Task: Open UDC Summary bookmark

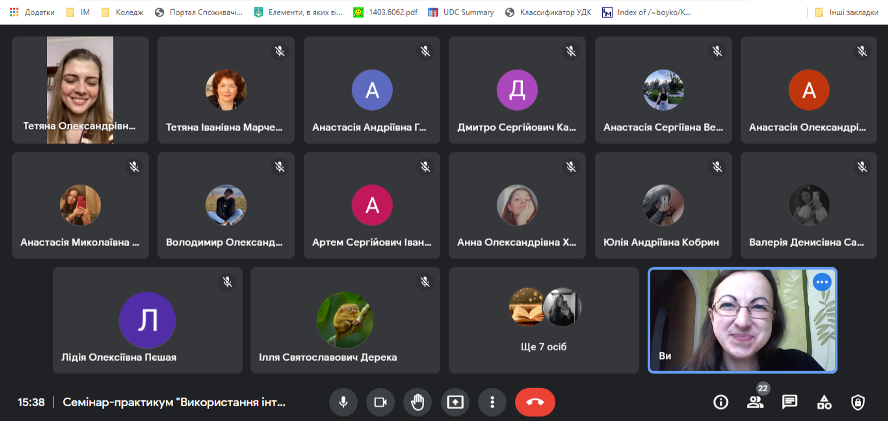Action: (462, 12)
